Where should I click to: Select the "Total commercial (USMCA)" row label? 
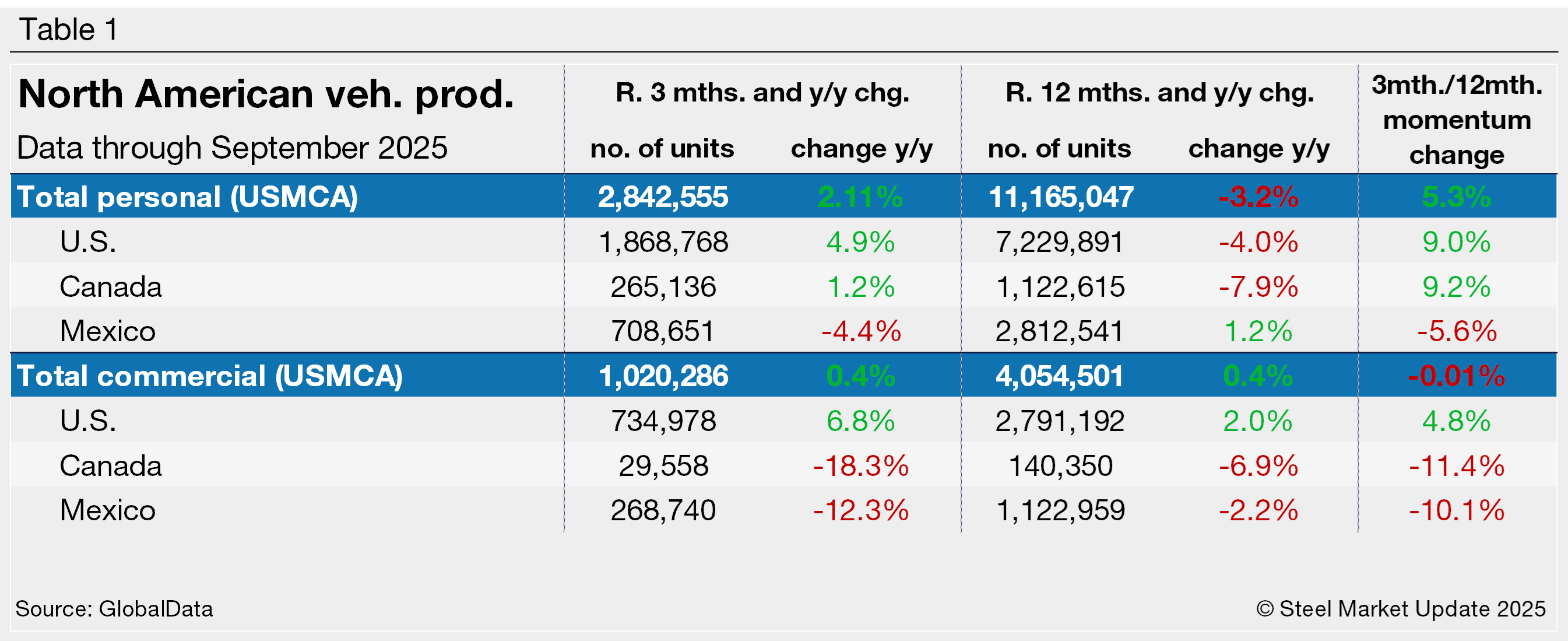[x=209, y=376]
